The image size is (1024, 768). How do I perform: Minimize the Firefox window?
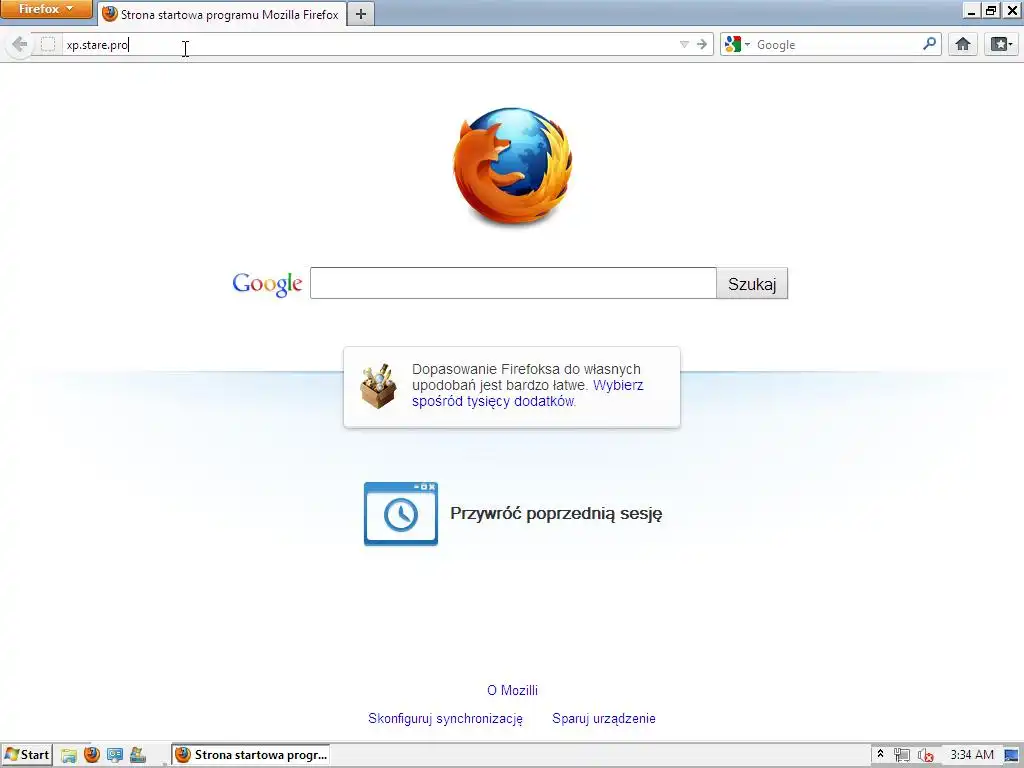(972, 10)
